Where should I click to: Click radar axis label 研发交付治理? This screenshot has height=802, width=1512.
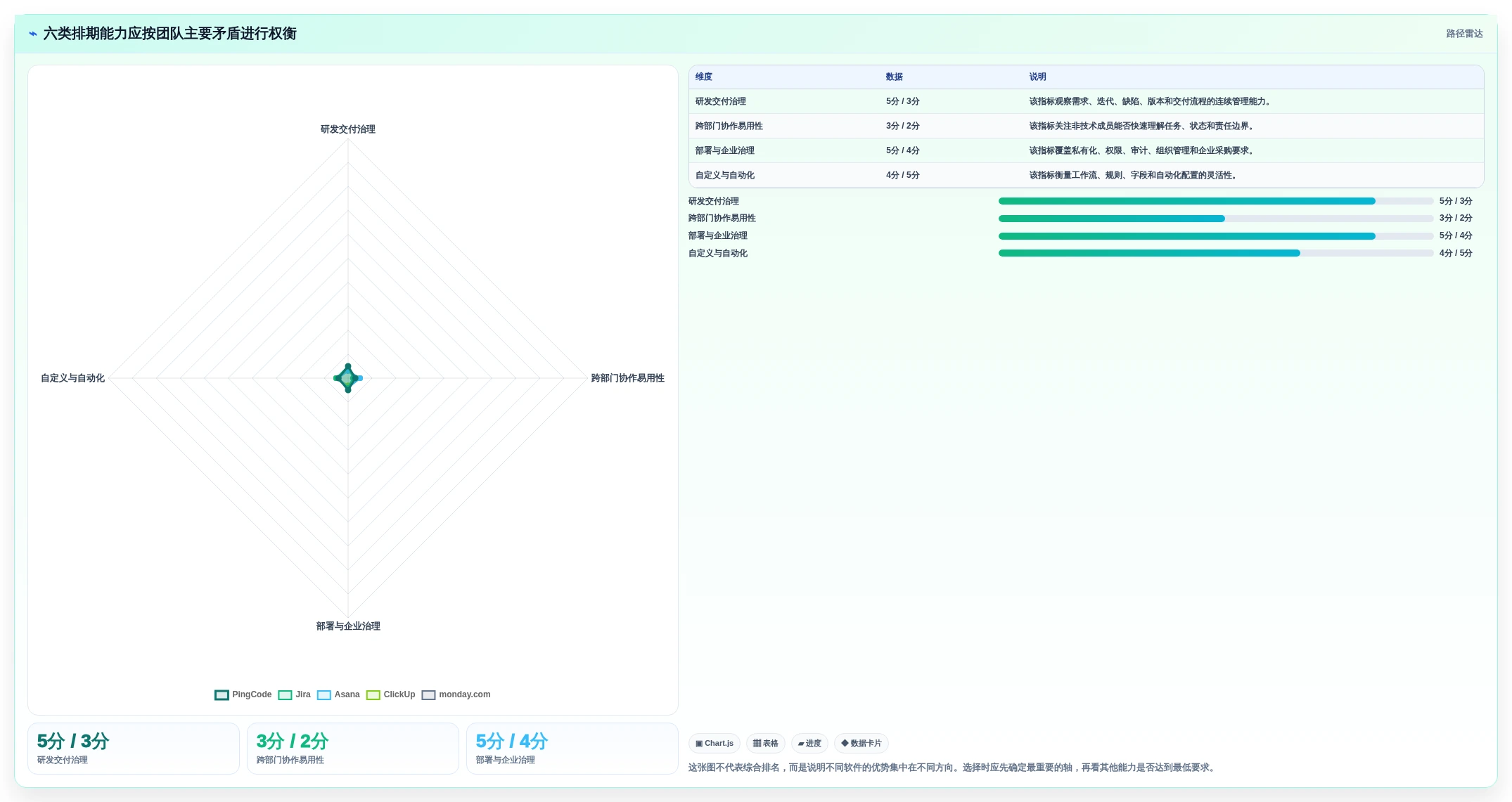coord(348,129)
